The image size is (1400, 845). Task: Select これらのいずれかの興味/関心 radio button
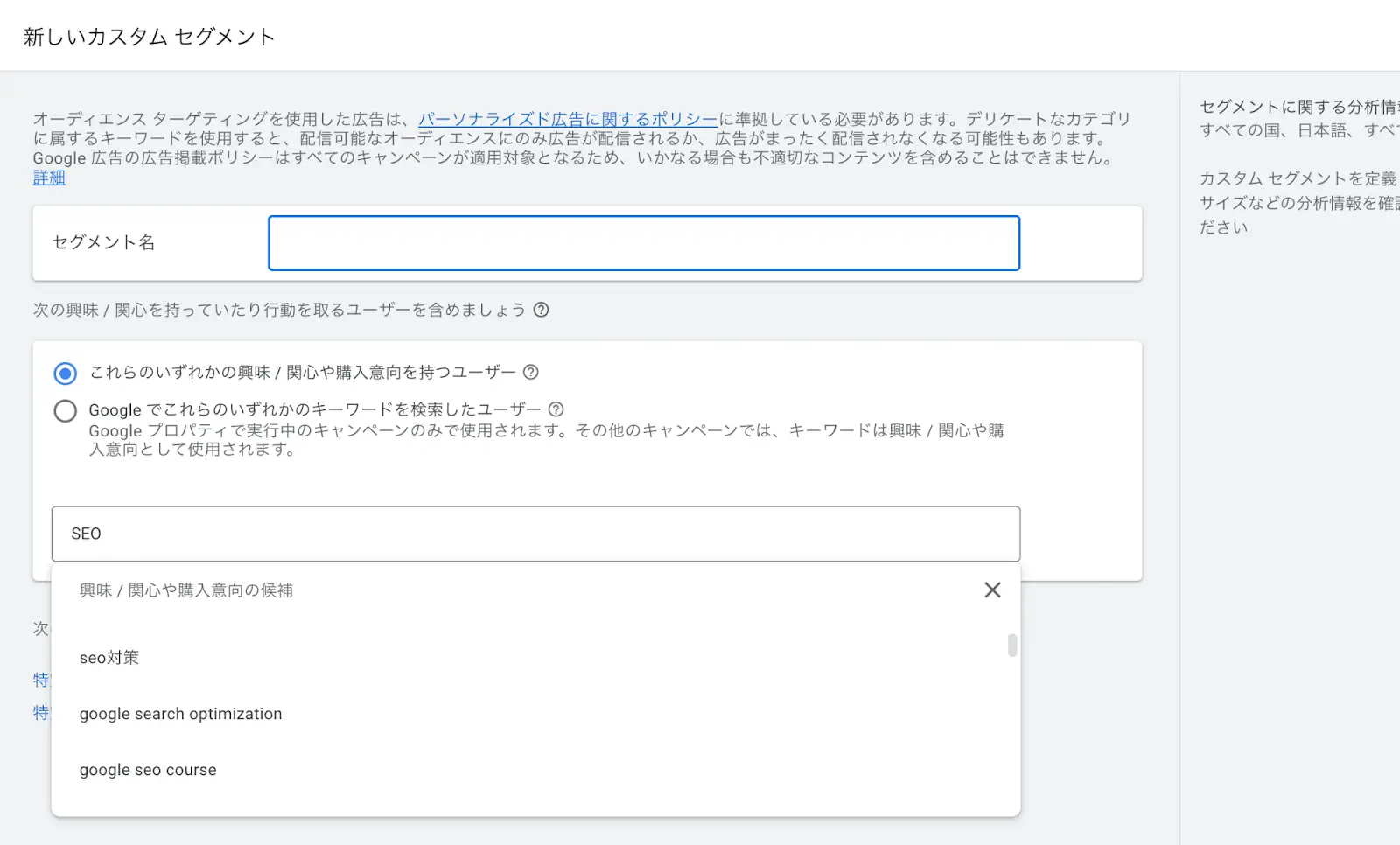point(66,374)
